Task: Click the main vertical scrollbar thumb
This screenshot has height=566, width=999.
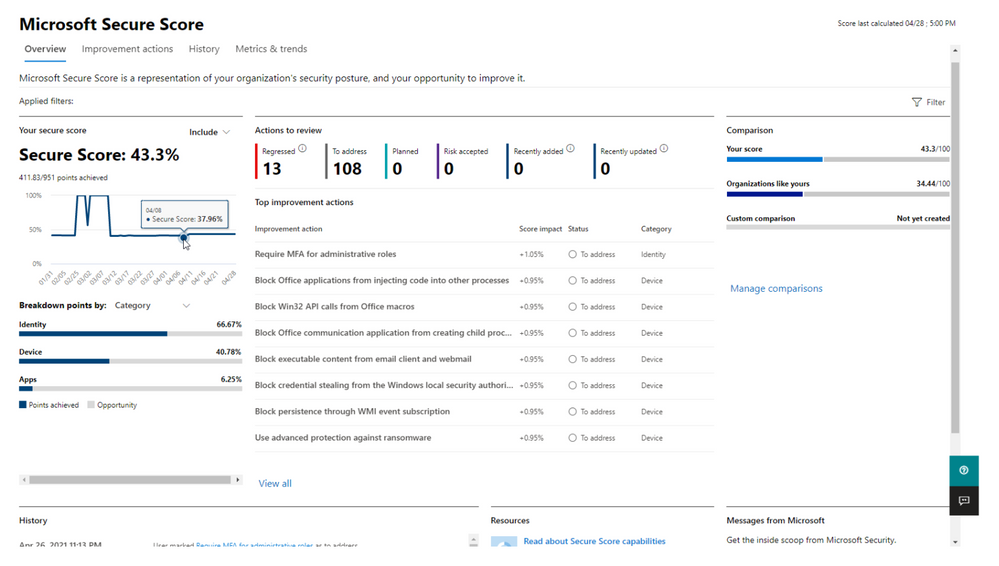Action: click(955, 247)
